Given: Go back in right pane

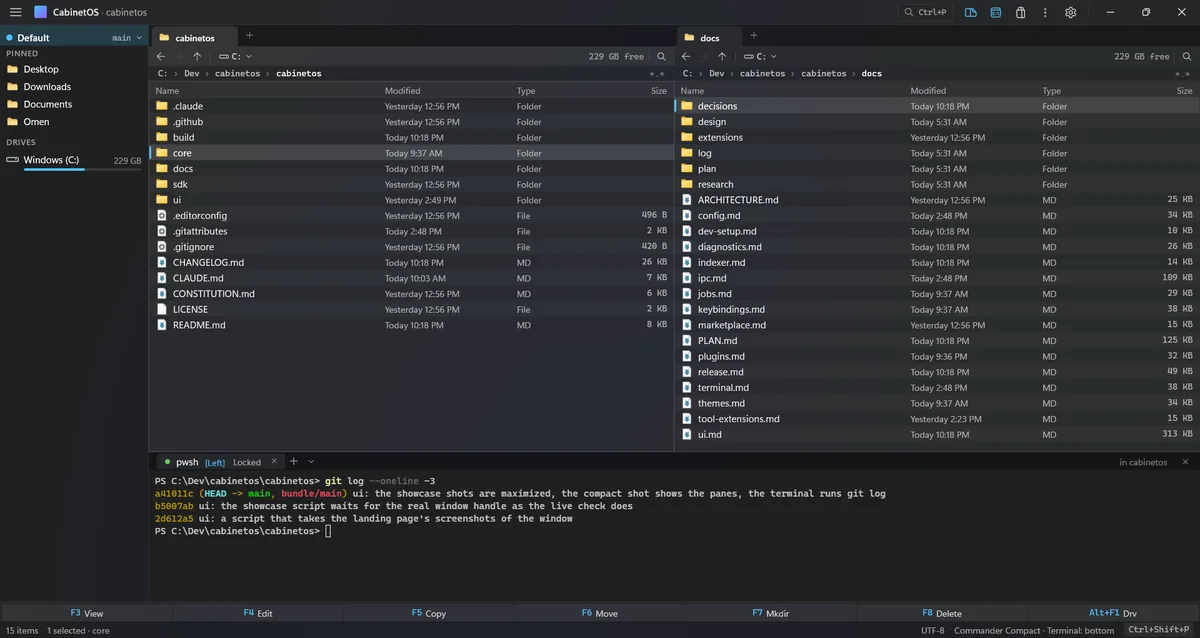Looking at the screenshot, I should click(686, 56).
